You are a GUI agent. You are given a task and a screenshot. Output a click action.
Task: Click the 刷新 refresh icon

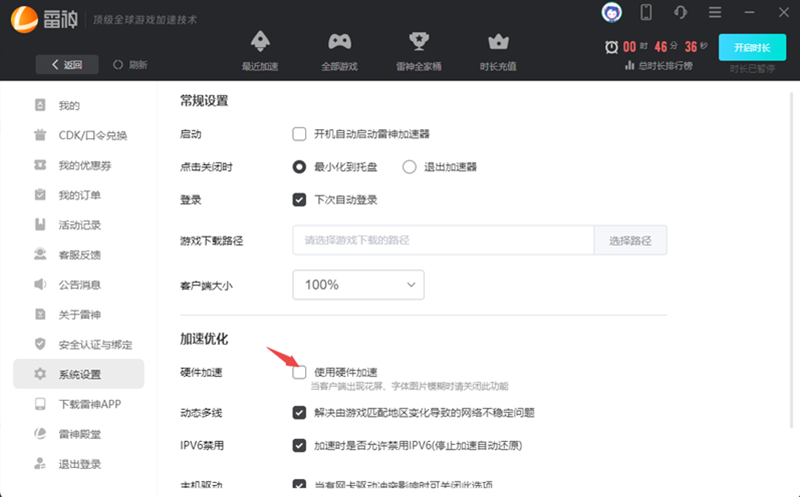(x=118, y=65)
